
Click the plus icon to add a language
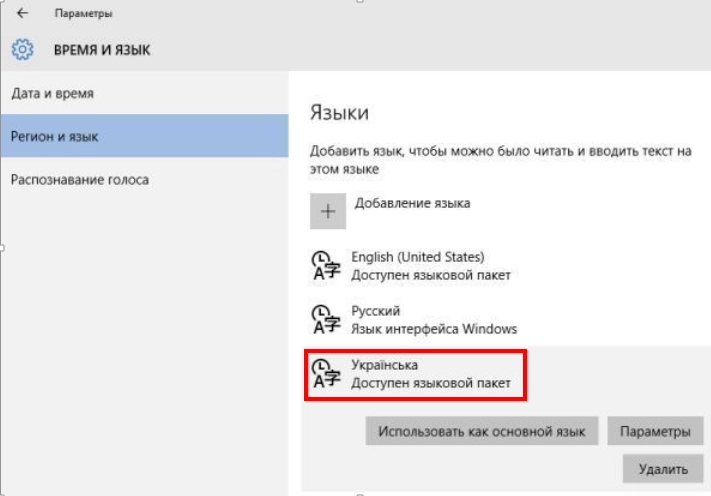click(327, 213)
